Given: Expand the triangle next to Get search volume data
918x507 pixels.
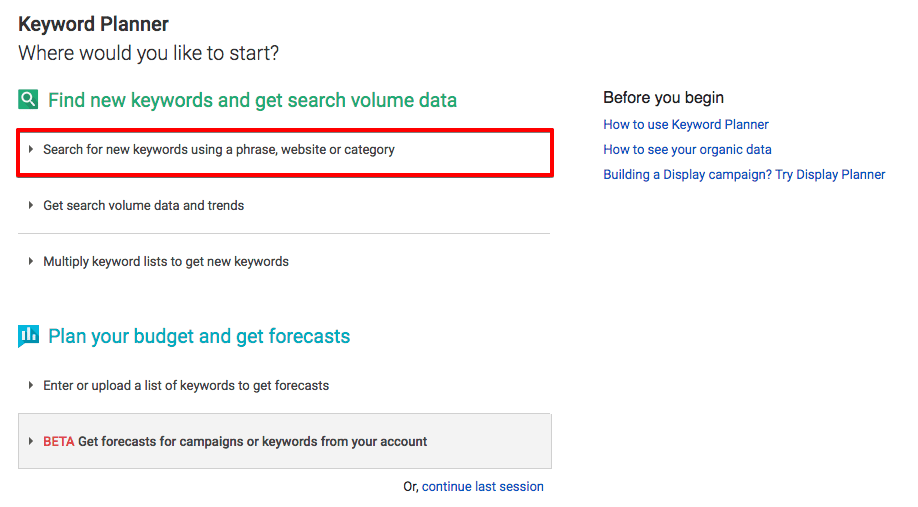Looking at the screenshot, I should [x=32, y=206].
